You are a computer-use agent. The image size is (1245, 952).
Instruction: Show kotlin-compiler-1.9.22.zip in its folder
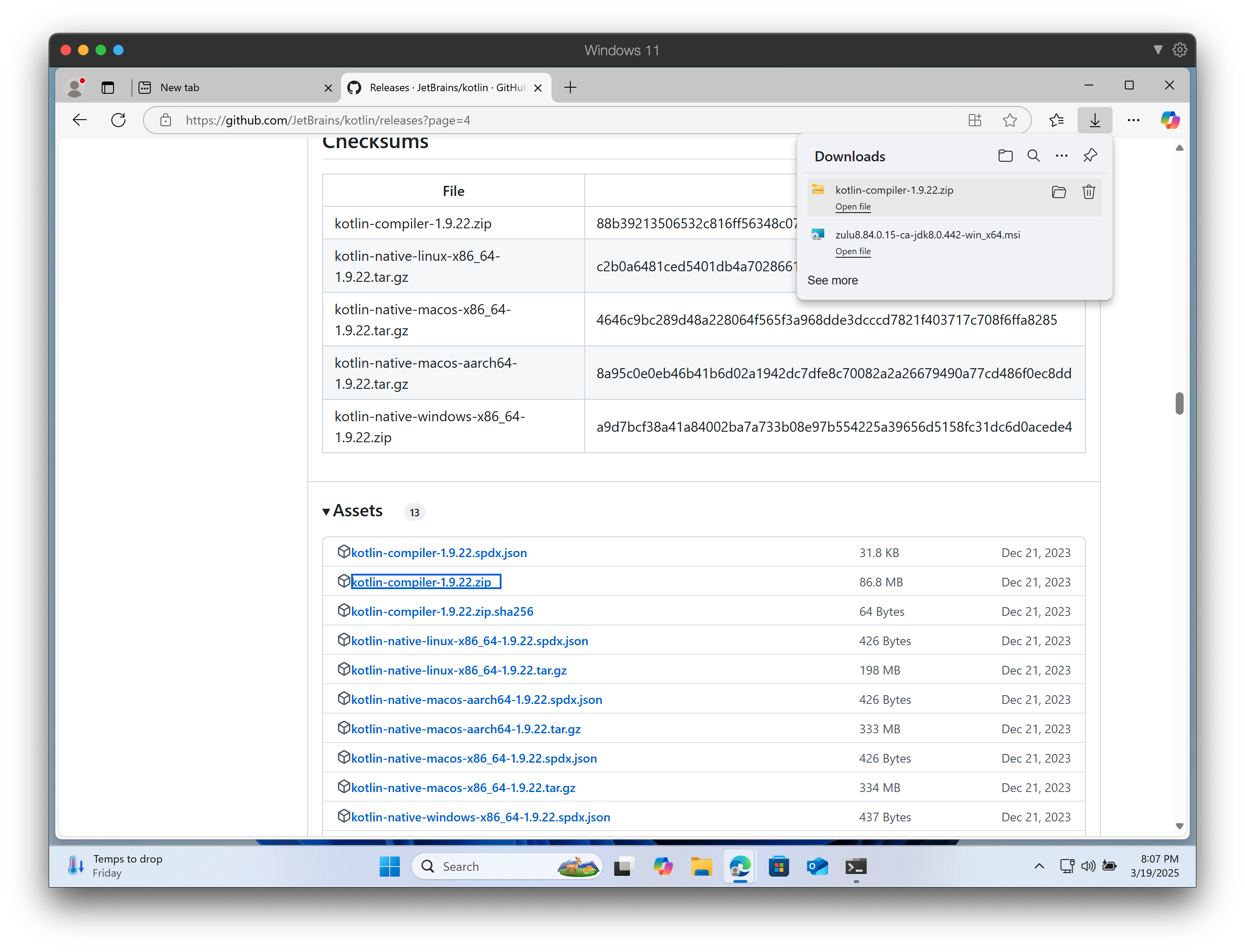coord(1059,192)
